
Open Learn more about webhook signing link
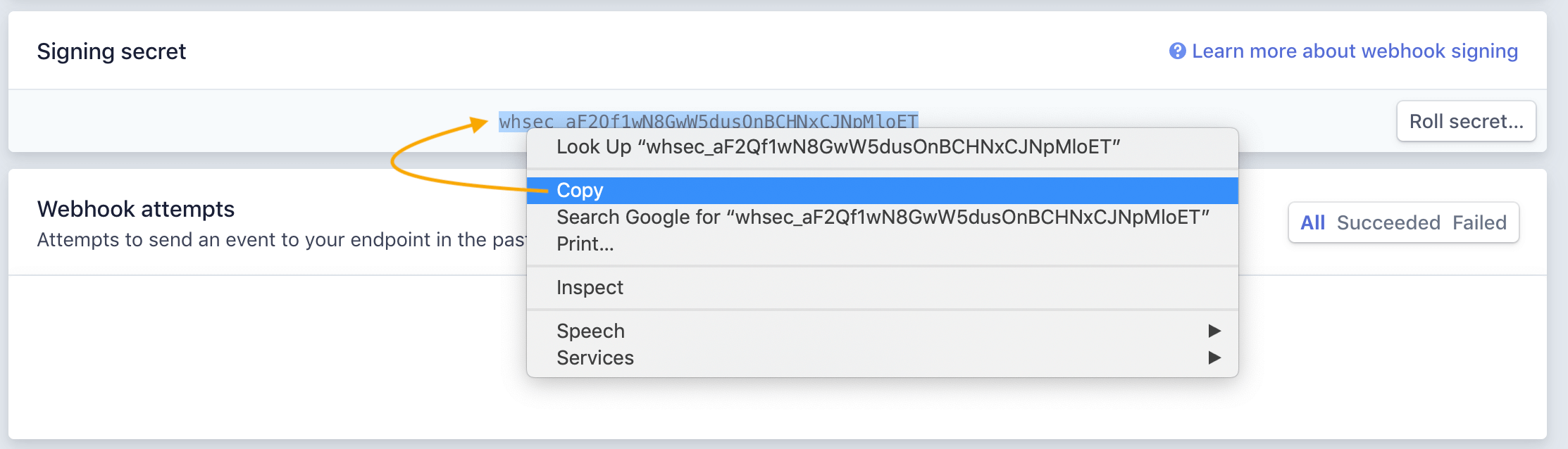click(1355, 51)
